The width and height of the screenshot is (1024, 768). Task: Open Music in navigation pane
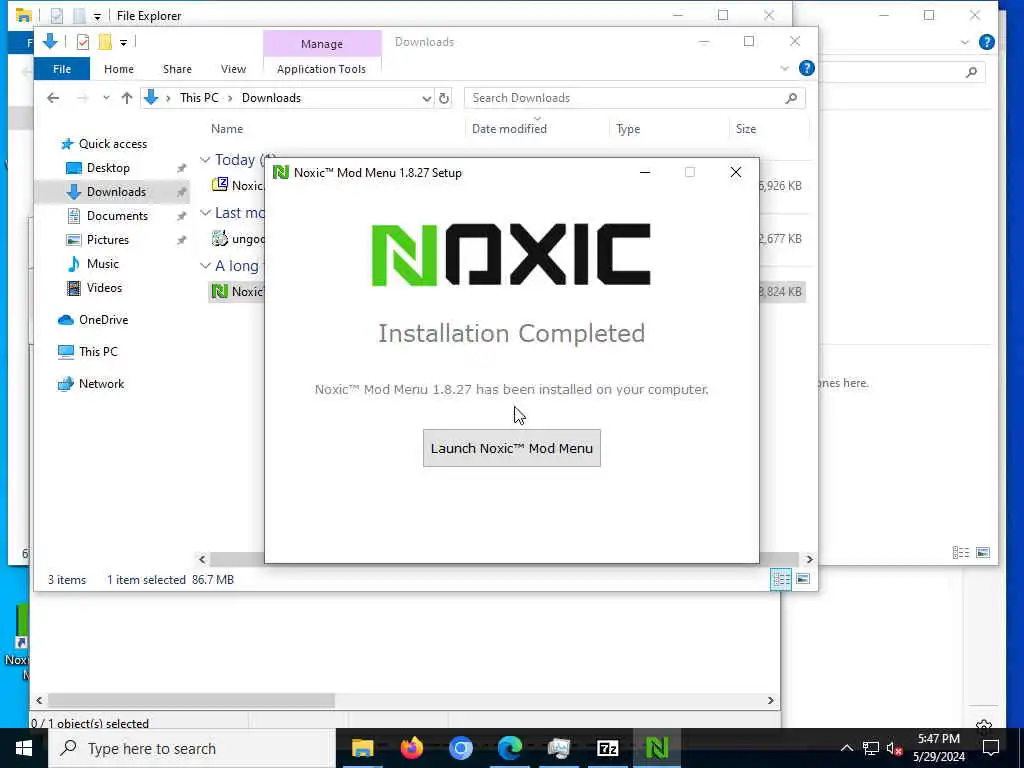coord(103,264)
